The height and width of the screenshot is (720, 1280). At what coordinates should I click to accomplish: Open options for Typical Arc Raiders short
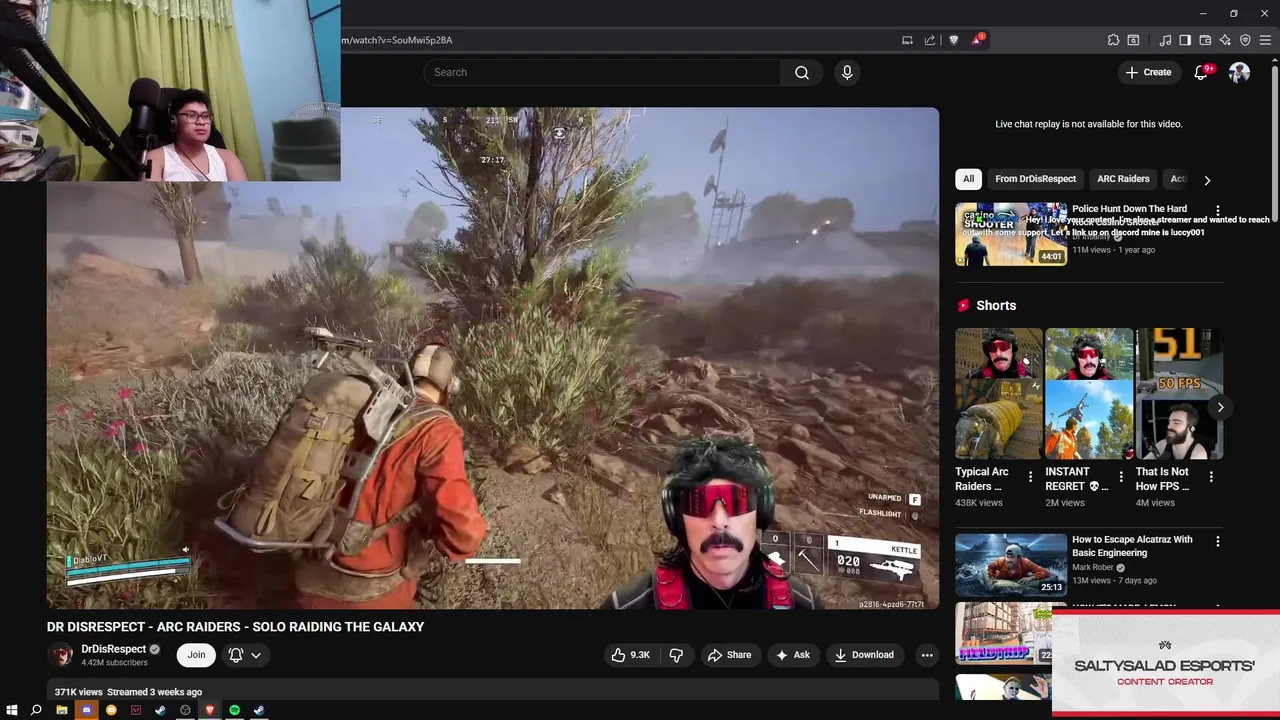[1030, 477]
